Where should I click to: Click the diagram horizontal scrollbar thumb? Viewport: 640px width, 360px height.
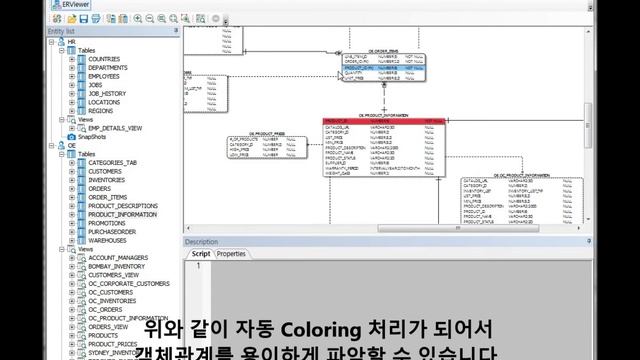coord(458,228)
